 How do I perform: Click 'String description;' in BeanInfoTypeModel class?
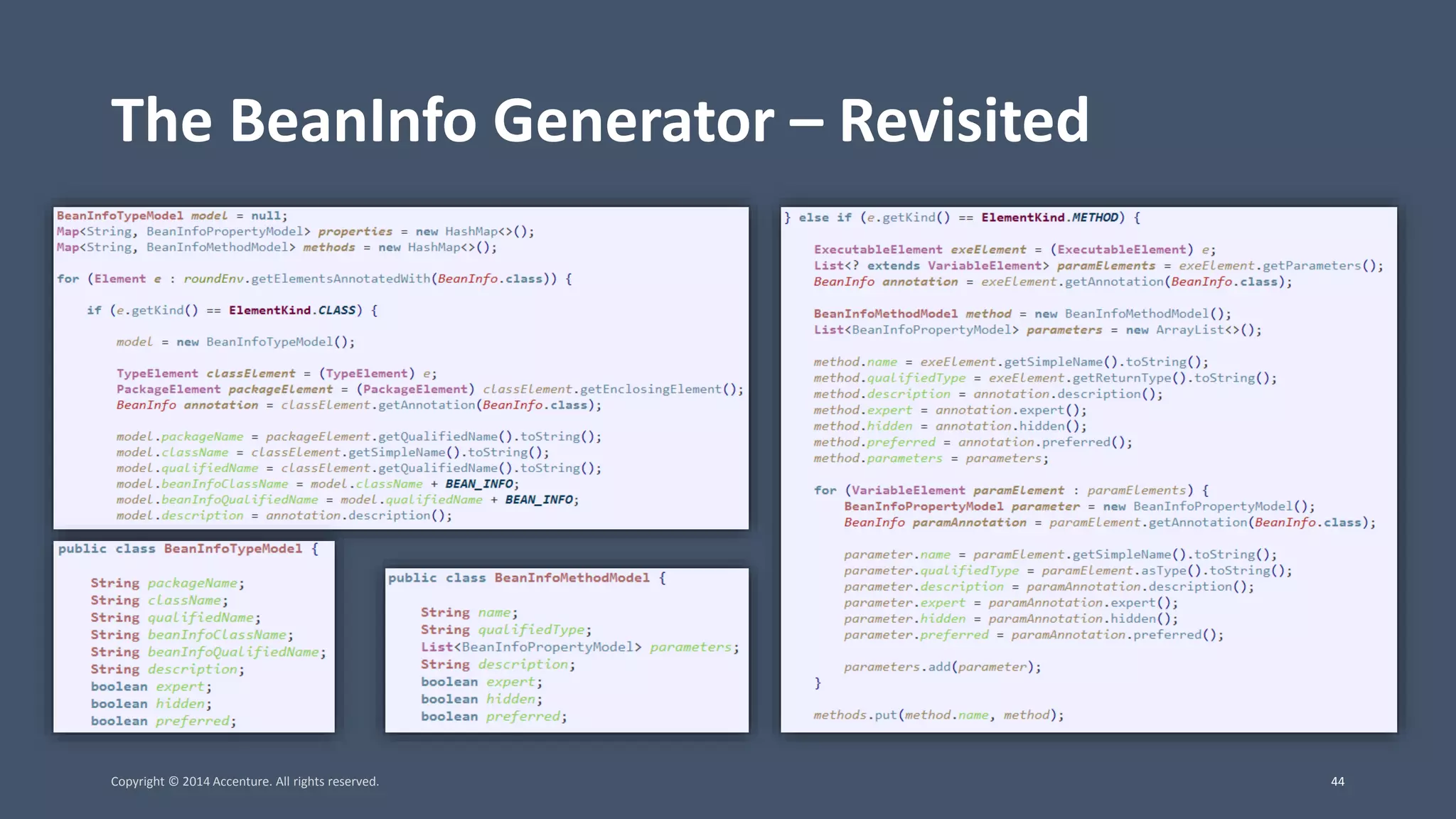pos(168,669)
